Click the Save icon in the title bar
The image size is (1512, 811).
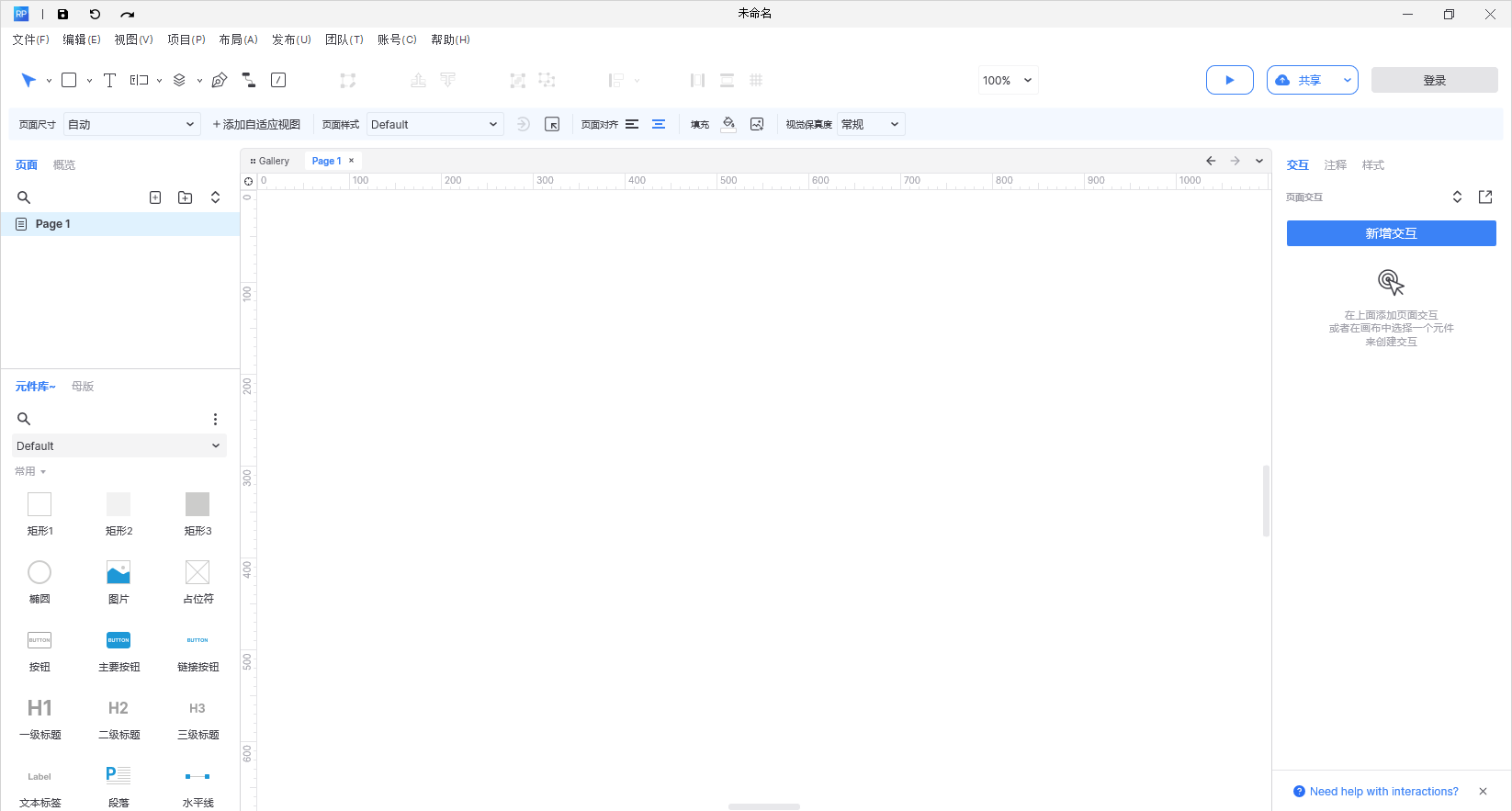coord(62,15)
